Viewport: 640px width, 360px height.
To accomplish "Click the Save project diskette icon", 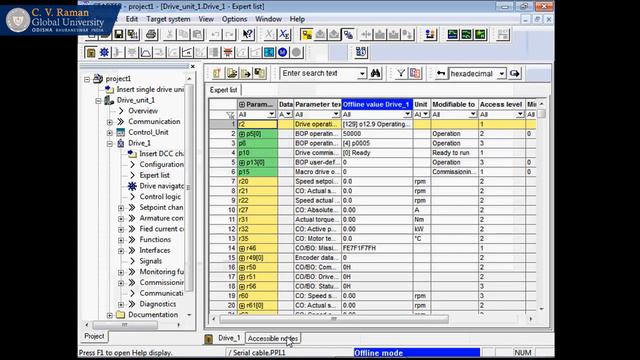I will (x=118, y=34).
